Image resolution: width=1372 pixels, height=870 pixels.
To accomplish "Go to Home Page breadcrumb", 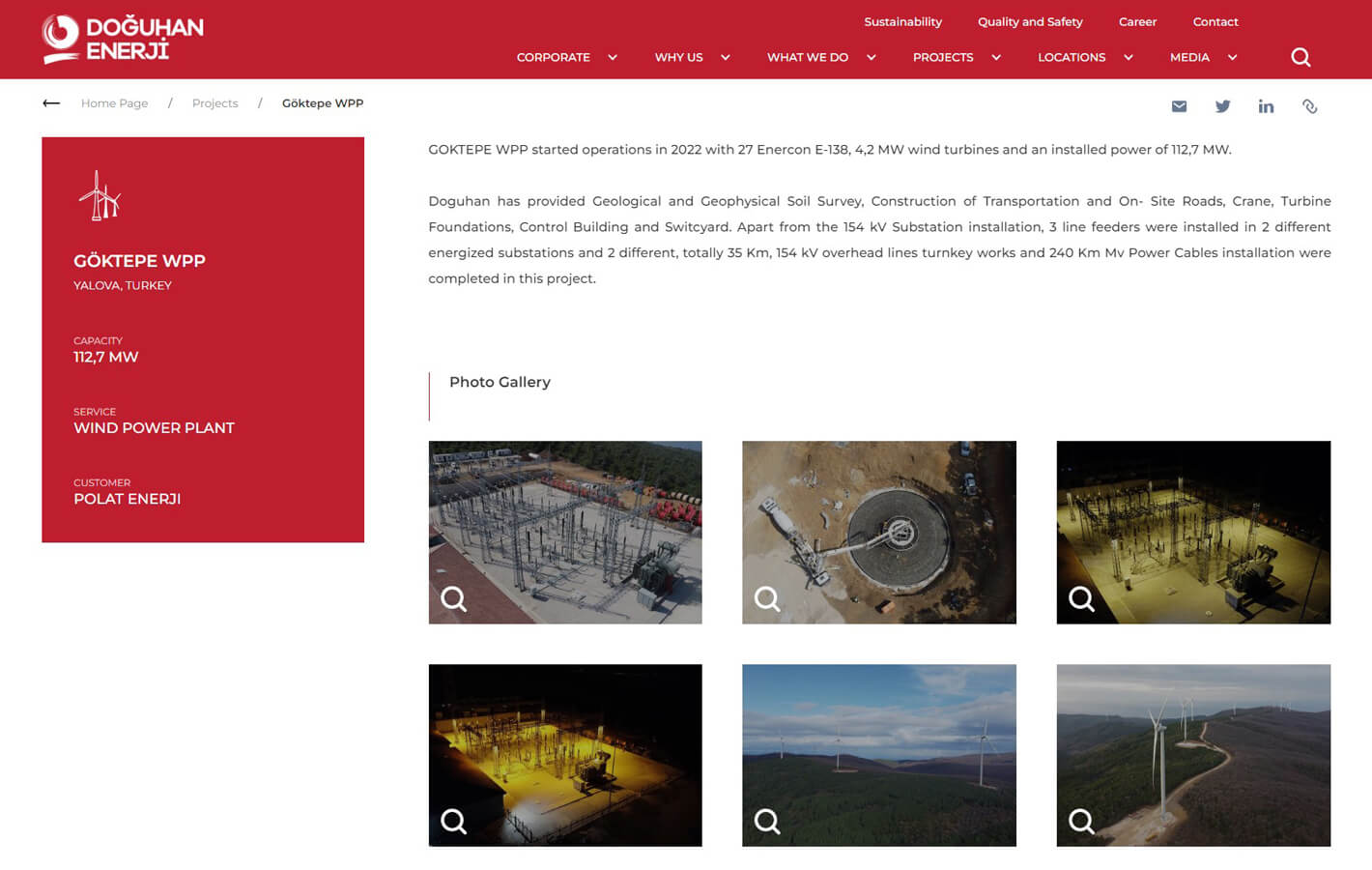I will [x=114, y=103].
